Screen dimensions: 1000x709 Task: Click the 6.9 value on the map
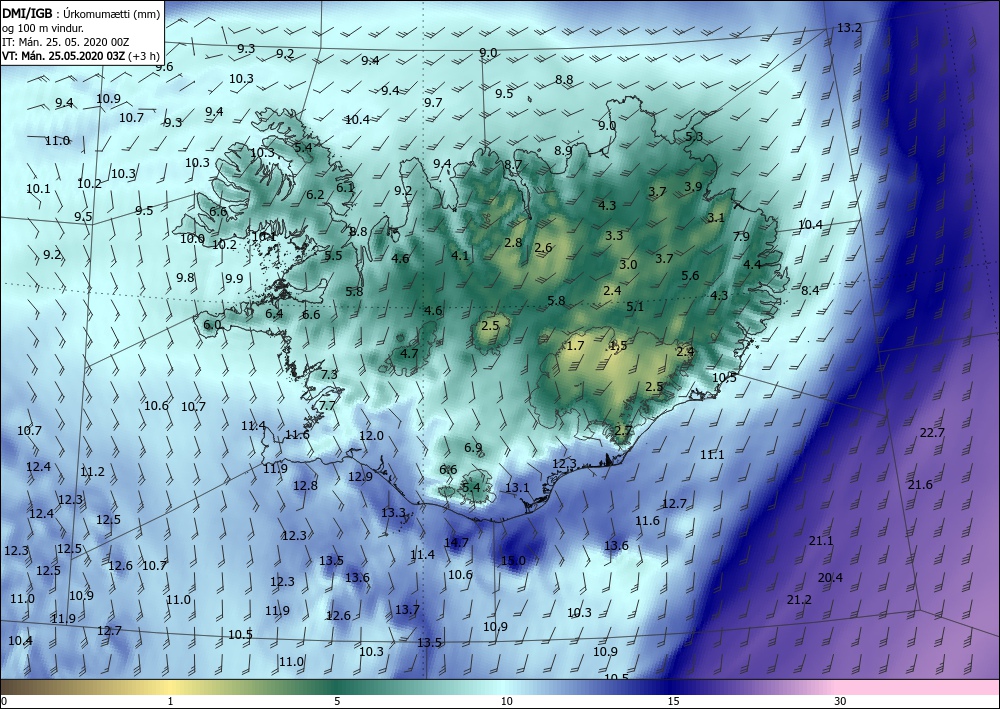pos(473,448)
